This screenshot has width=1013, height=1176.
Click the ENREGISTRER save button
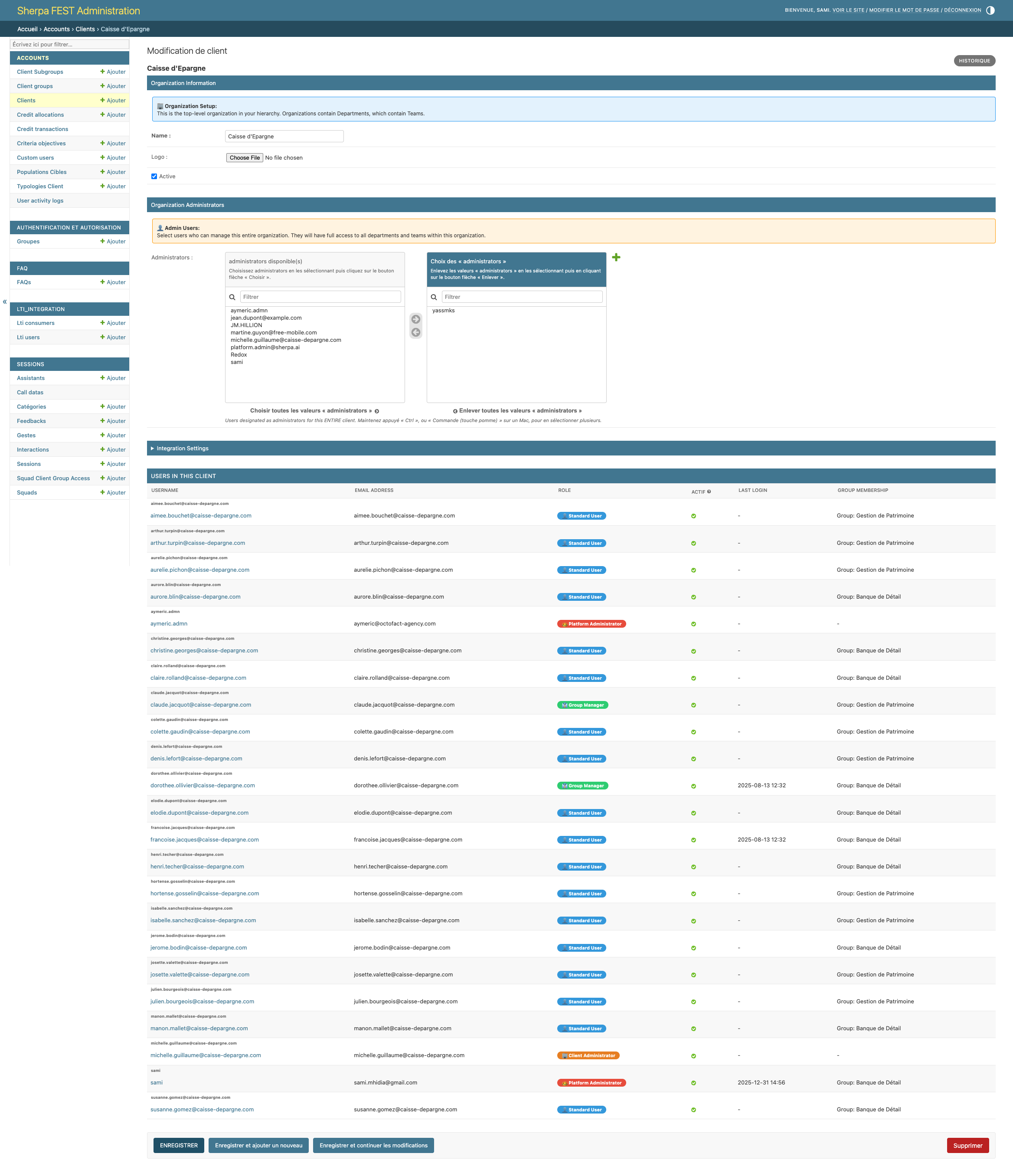pyautogui.click(x=179, y=1145)
